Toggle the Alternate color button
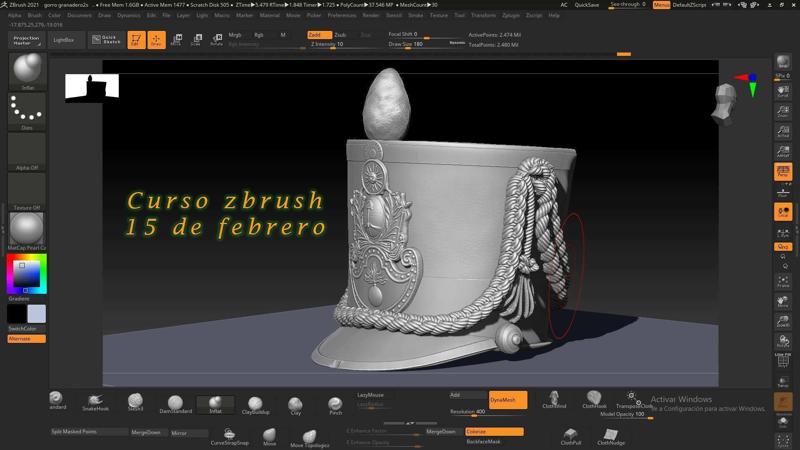This screenshot has height=450, width=800. [27, 339]
